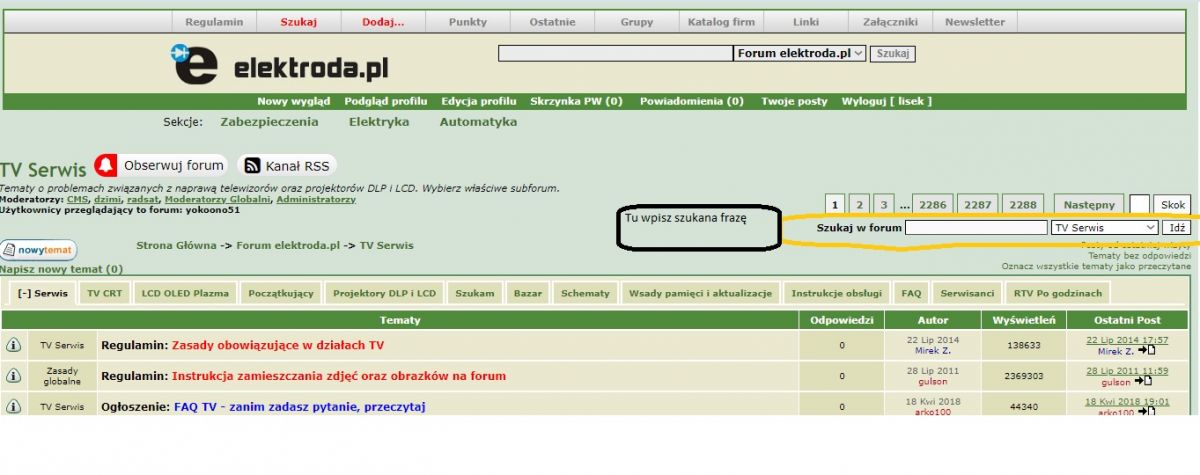Go to page 3 of the forum
This screenshot has height=475, width=1200.
[x=884, y=204]
